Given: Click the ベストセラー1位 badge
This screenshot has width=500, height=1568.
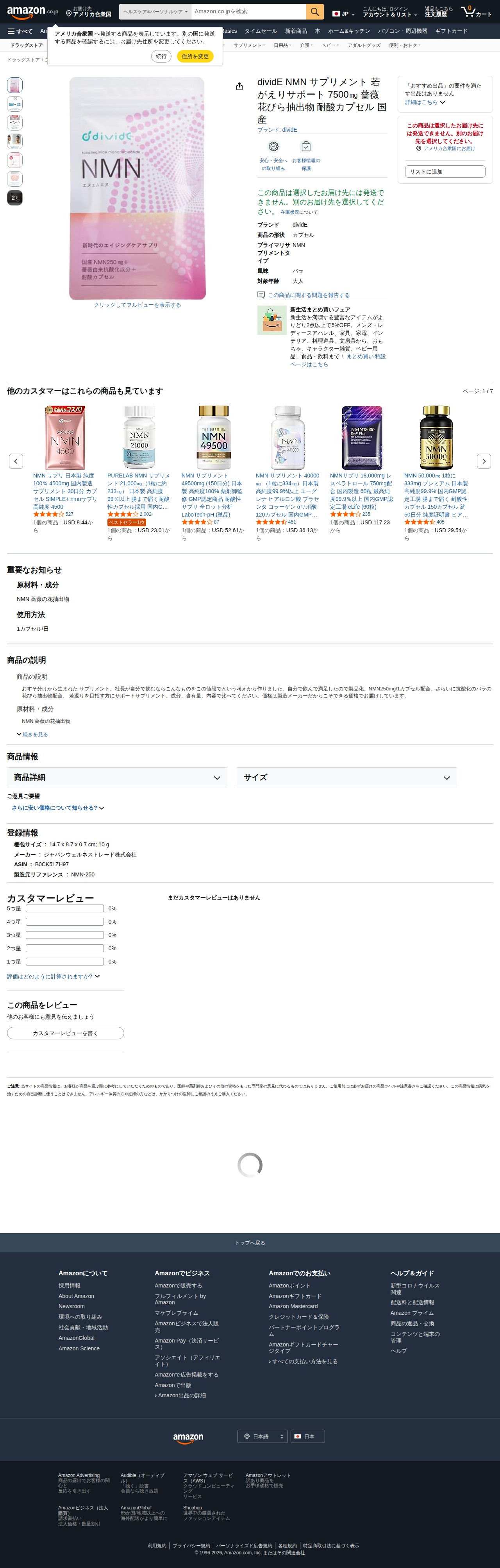Looking at the screenshot, I should point(127,522).
